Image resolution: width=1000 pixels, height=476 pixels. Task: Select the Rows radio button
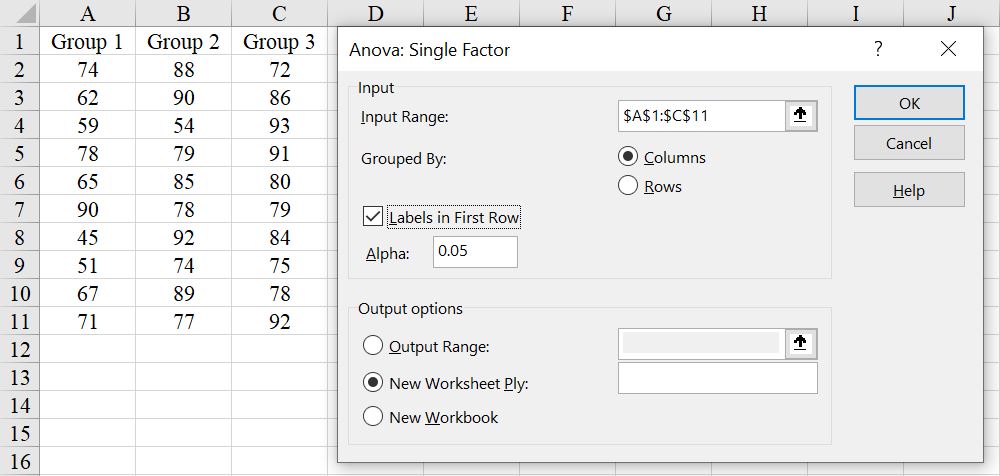click(x=630, y=186)
